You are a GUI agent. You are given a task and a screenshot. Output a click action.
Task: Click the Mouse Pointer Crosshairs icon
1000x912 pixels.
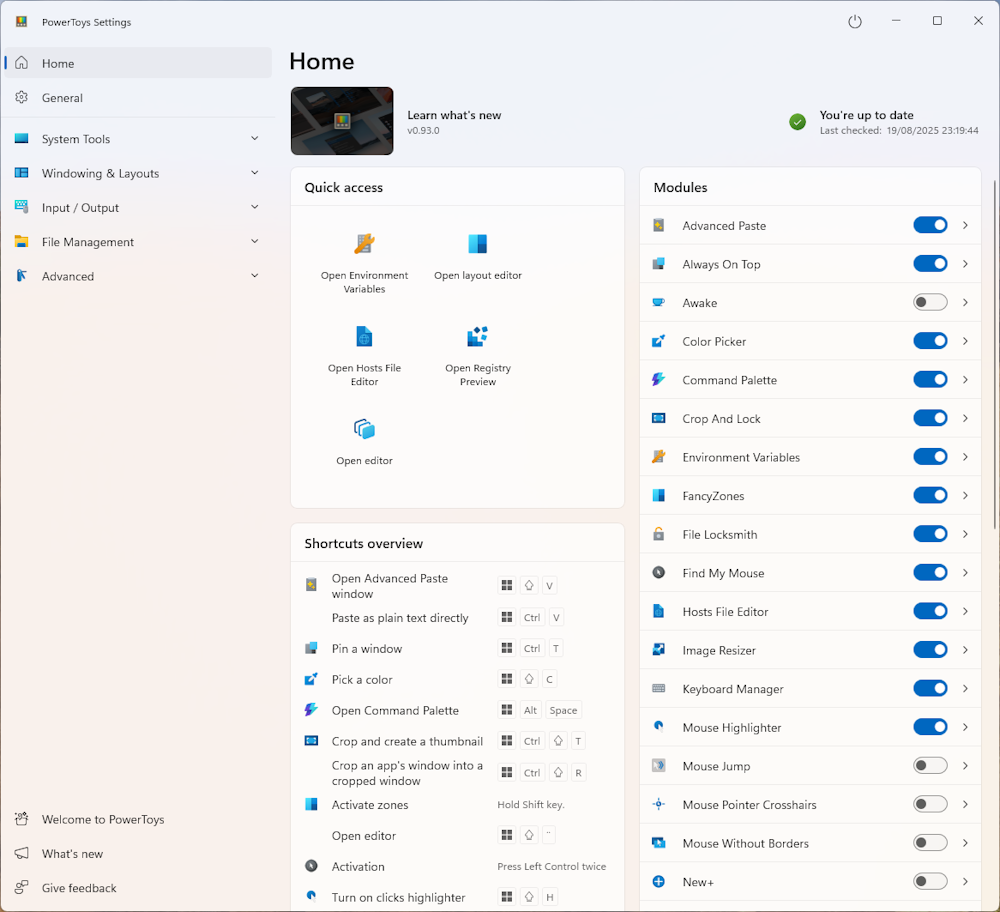659,804
